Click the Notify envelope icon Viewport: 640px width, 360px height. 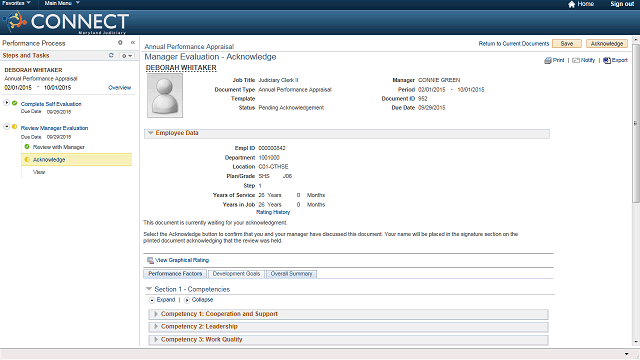tap(576, 60)
